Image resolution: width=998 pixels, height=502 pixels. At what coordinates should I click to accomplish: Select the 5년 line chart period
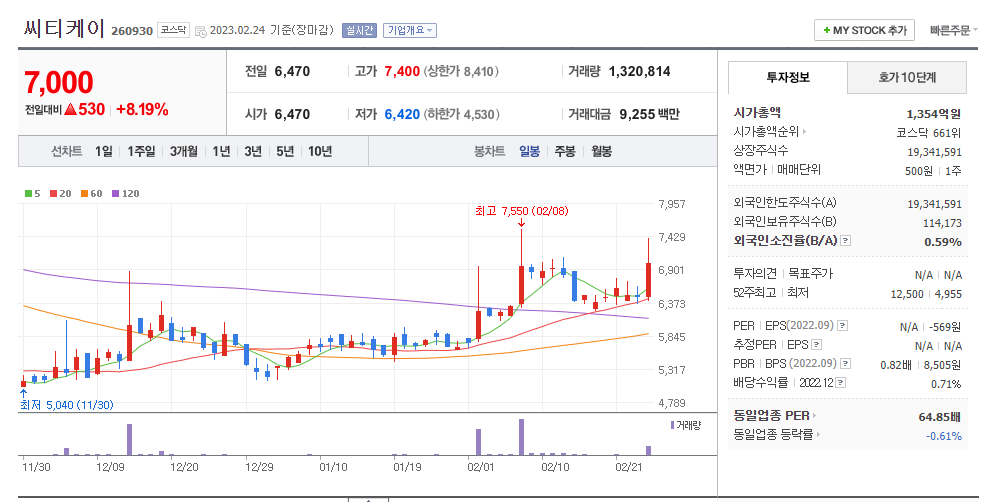[285, 151]
